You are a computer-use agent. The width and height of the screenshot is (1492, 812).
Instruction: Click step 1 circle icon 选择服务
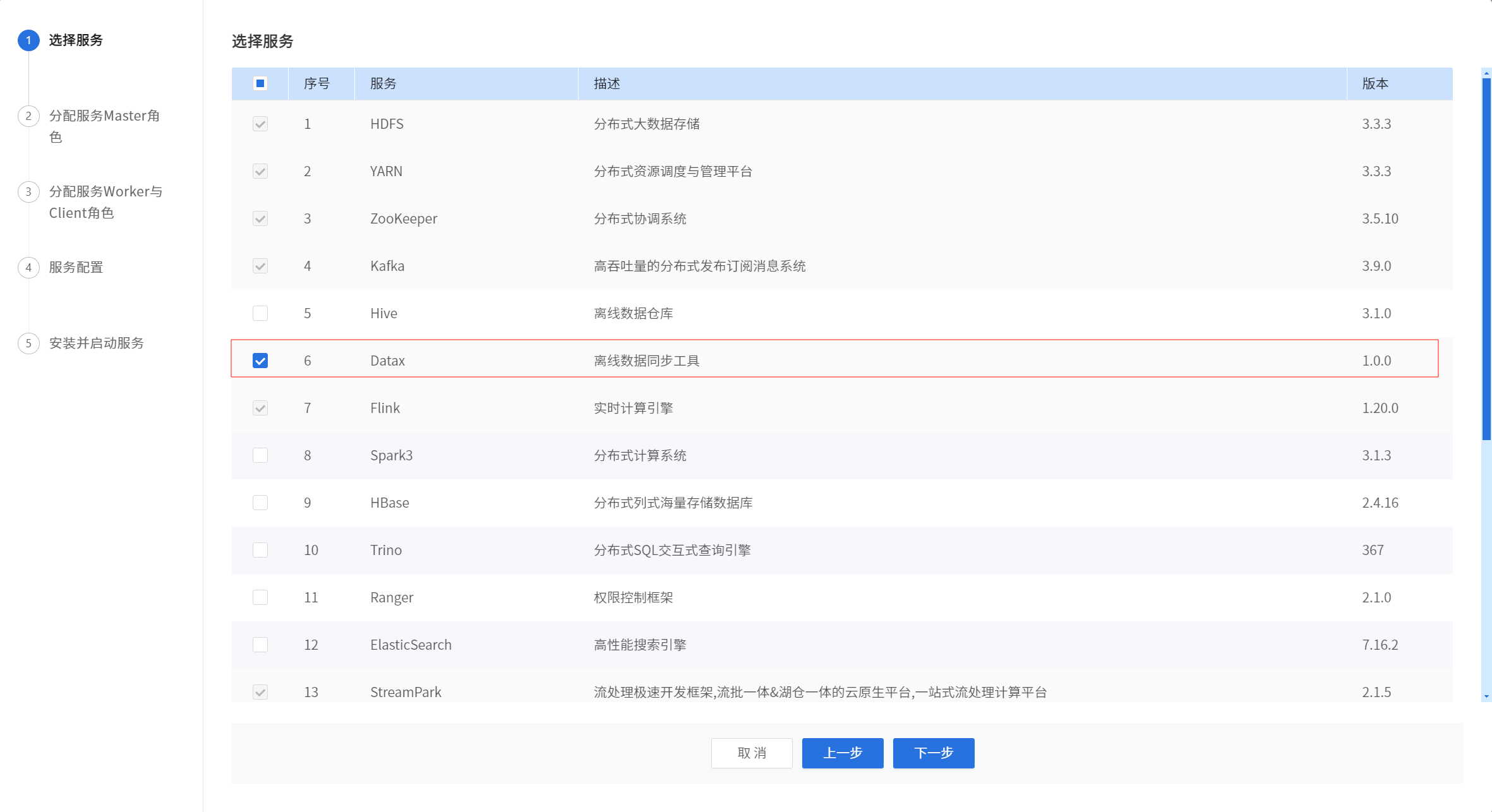click(28, 40)
